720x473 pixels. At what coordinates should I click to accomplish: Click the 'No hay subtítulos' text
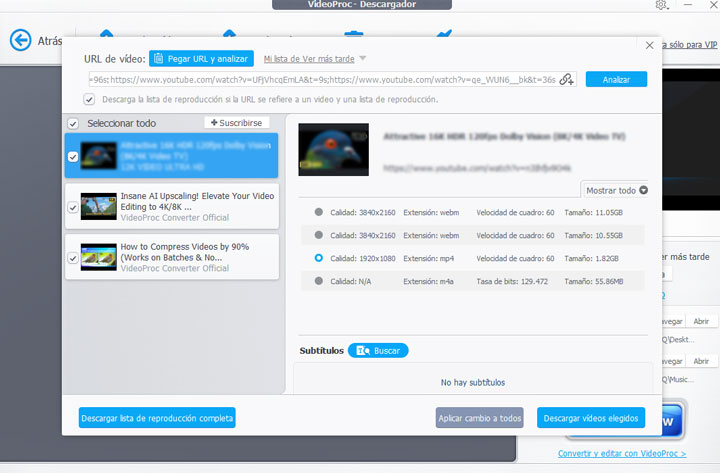(473, 382)
